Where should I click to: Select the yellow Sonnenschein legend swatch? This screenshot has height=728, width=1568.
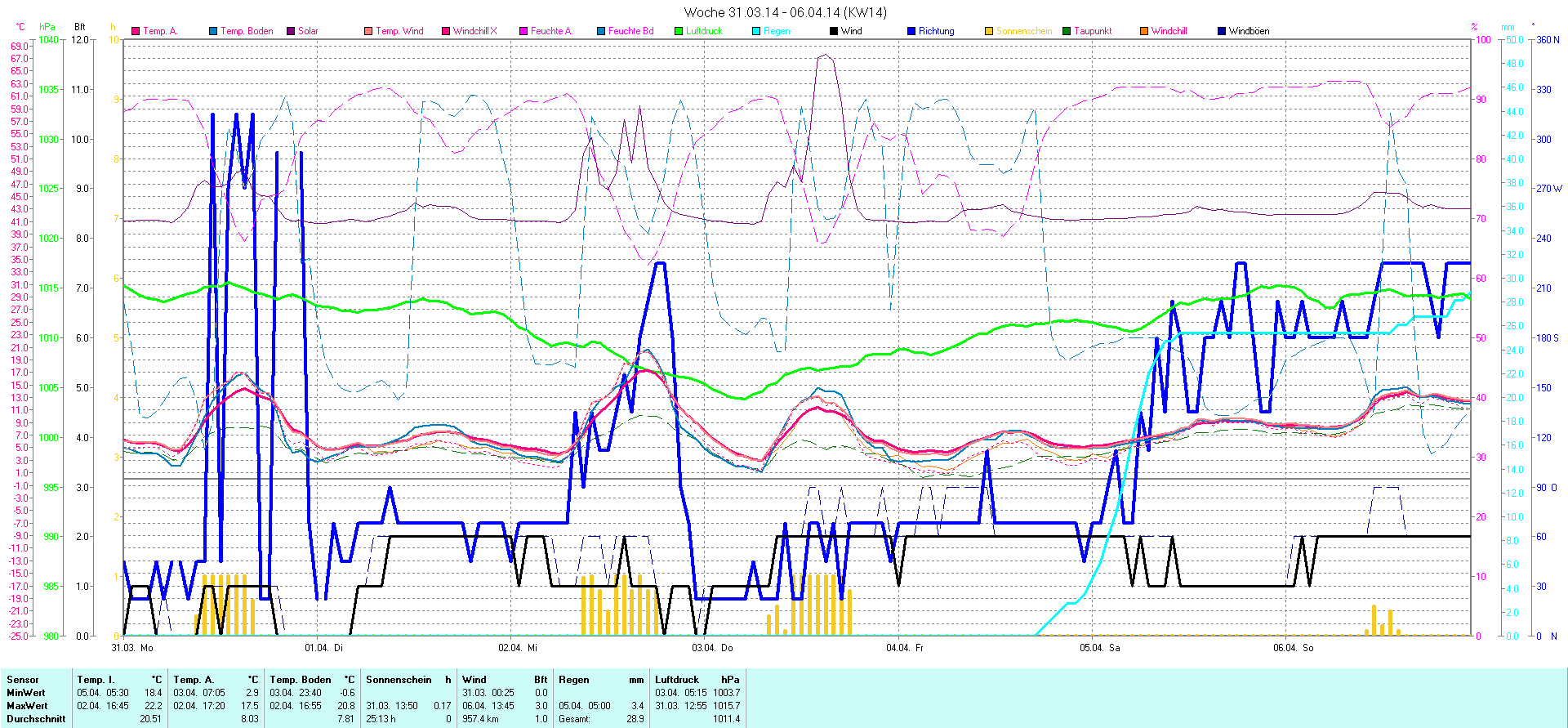click(x=989, y=31)
